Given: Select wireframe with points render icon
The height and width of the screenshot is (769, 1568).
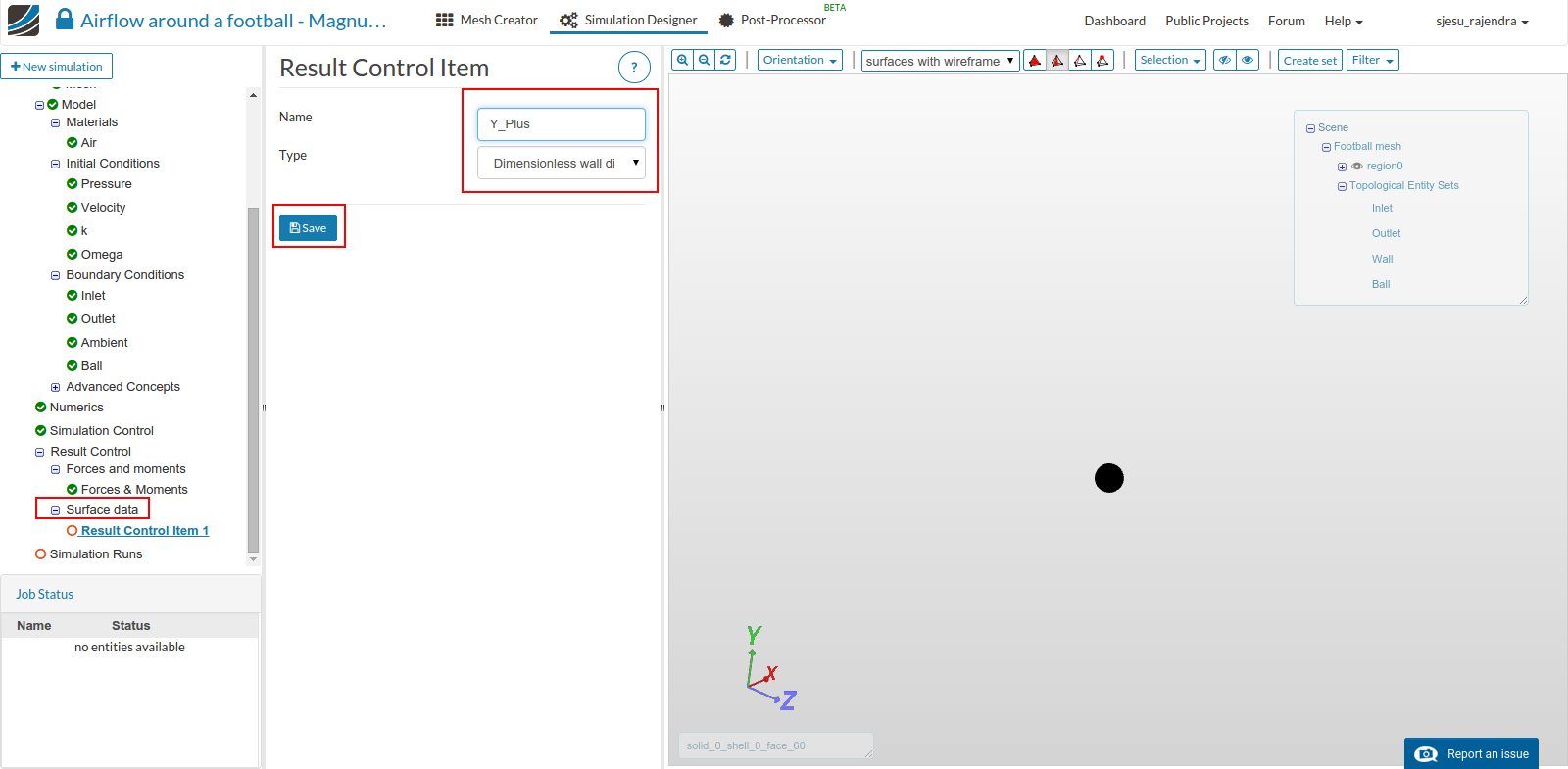Looking at the screenshot, I should (1102, 61).
